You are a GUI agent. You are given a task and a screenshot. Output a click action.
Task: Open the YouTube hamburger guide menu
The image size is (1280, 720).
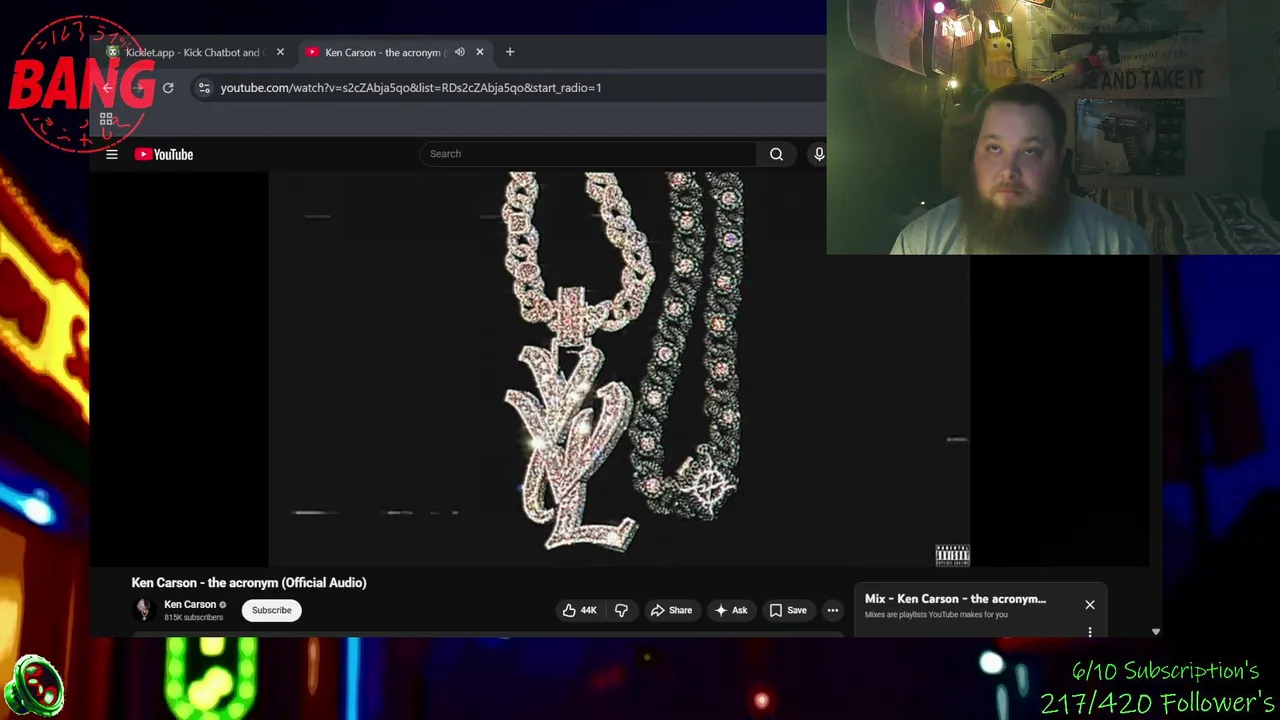tap(112, 154)
